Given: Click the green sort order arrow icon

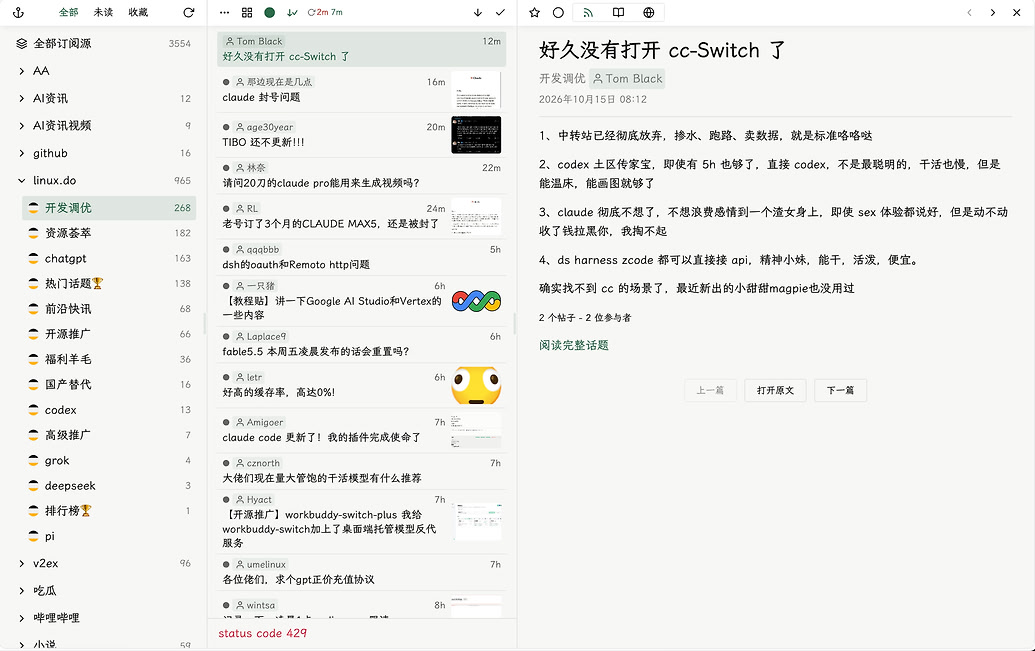Looking at the screenshot, I should [x=292, y=13].
